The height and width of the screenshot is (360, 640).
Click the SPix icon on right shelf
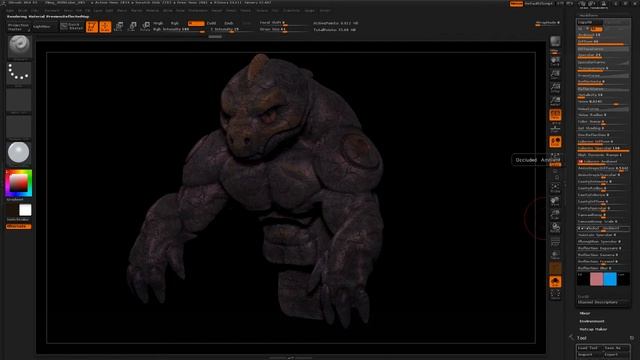(555, 52)
